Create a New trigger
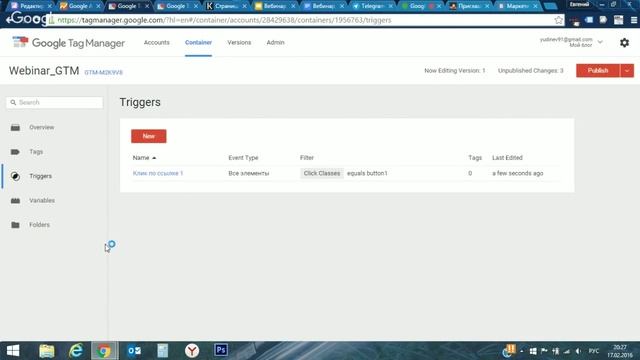Screen dimensions: 640x360 pyautogui.click(x=149, y=136)
